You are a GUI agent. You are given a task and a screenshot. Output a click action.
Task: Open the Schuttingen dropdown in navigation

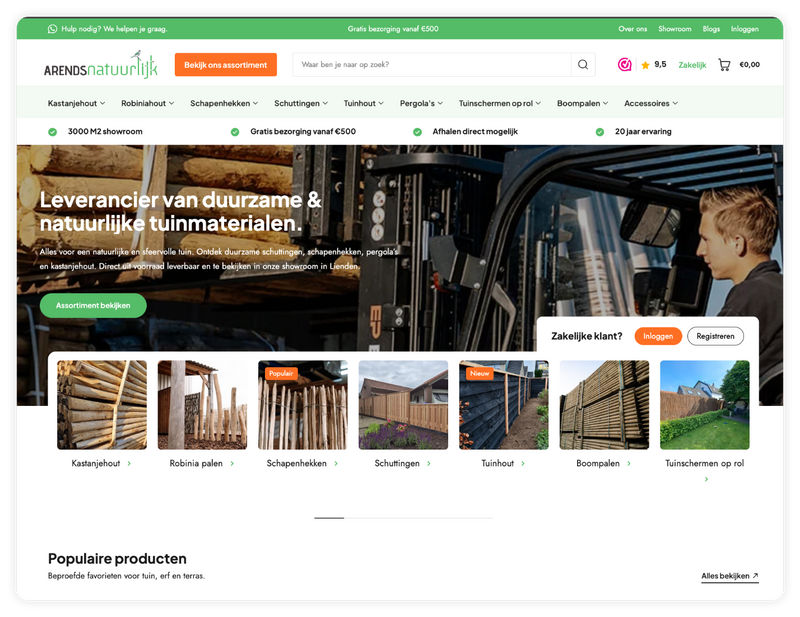301,103
